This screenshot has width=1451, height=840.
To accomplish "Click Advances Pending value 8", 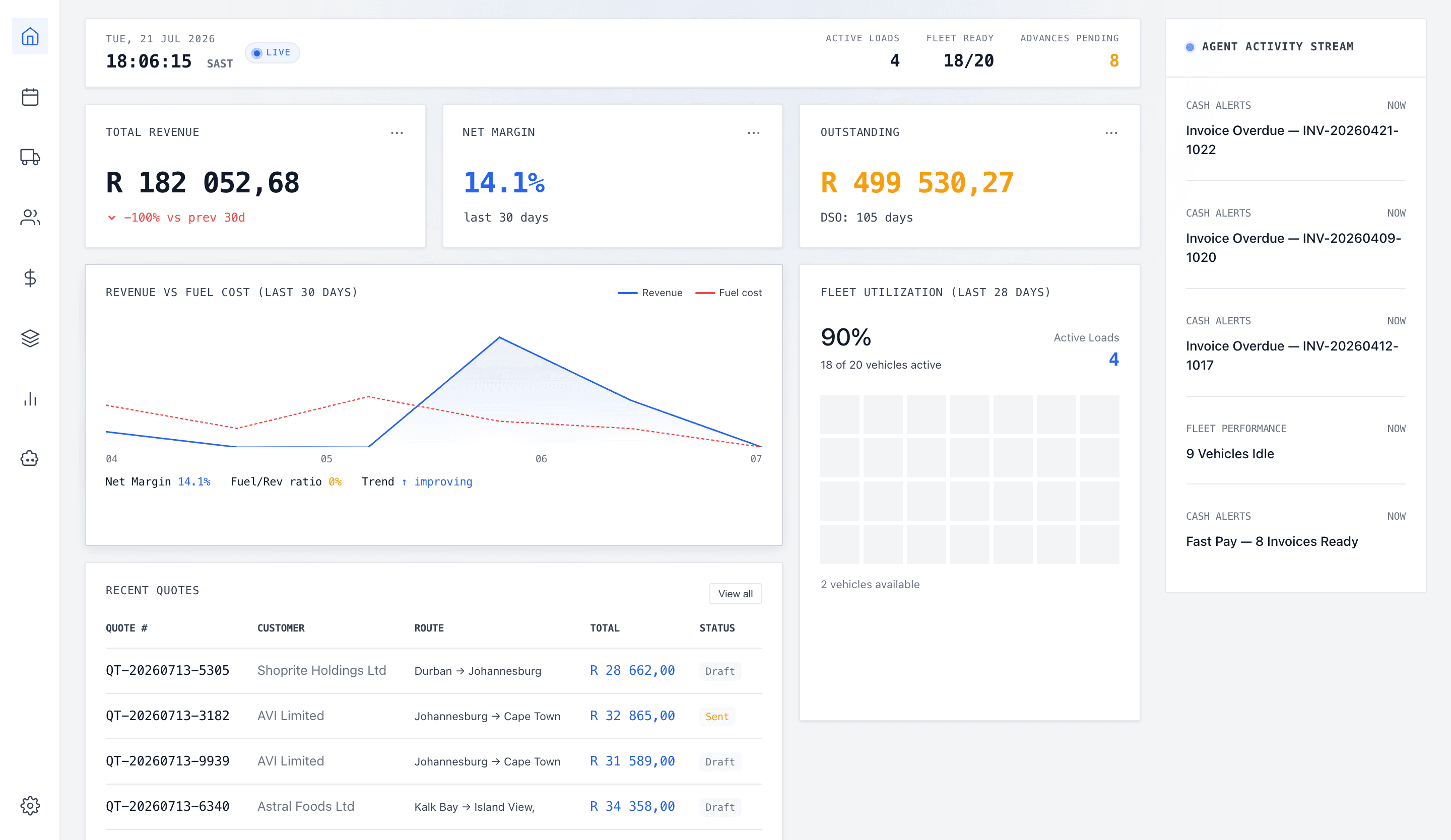I will [1114, 60].
